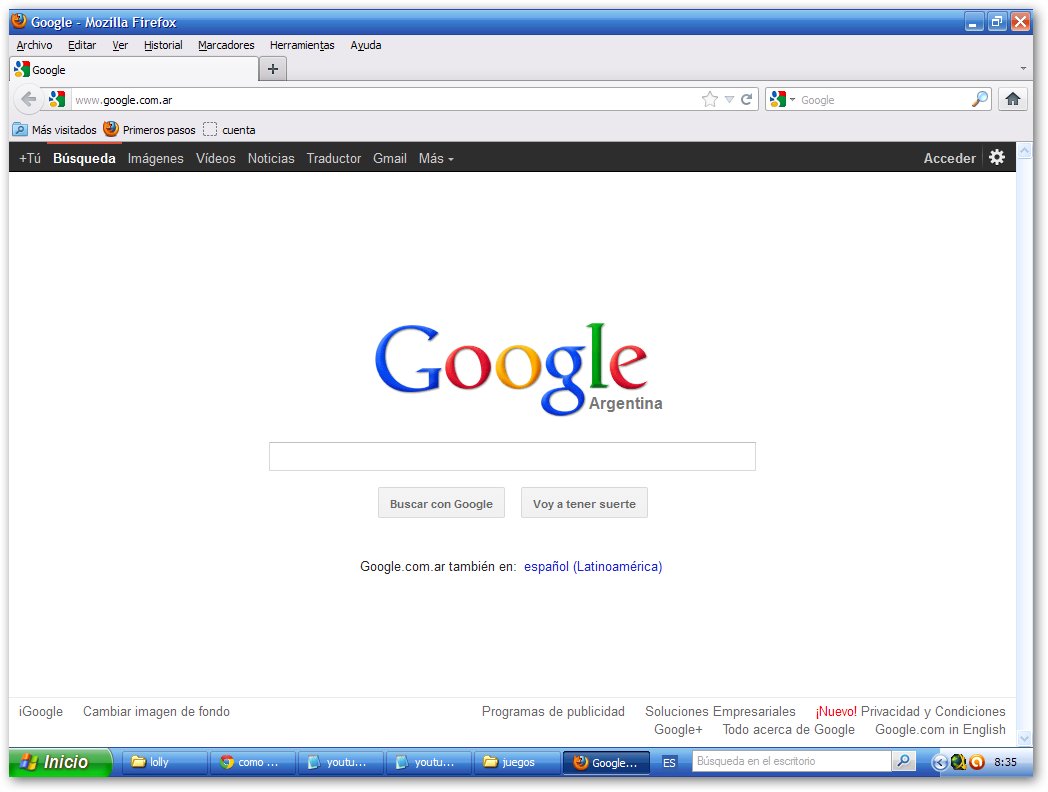Switch to español (Latinoamérica)
The height and width of the screenshot is (792, 1048).
point(593,566)
